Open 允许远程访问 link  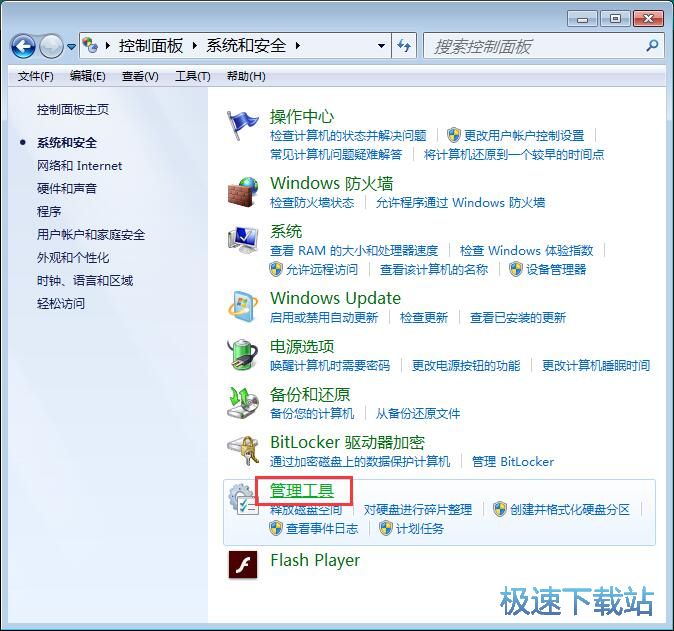(322, 270)
